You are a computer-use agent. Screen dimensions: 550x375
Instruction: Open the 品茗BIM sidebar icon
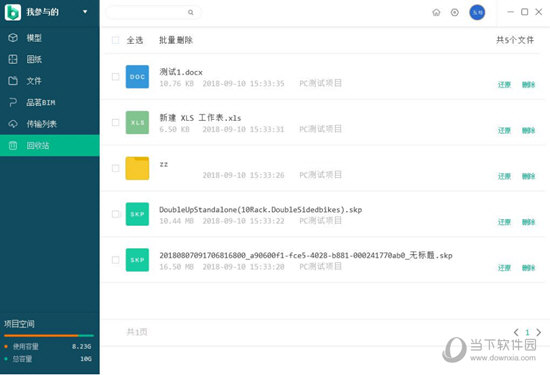tap(13, 102)
